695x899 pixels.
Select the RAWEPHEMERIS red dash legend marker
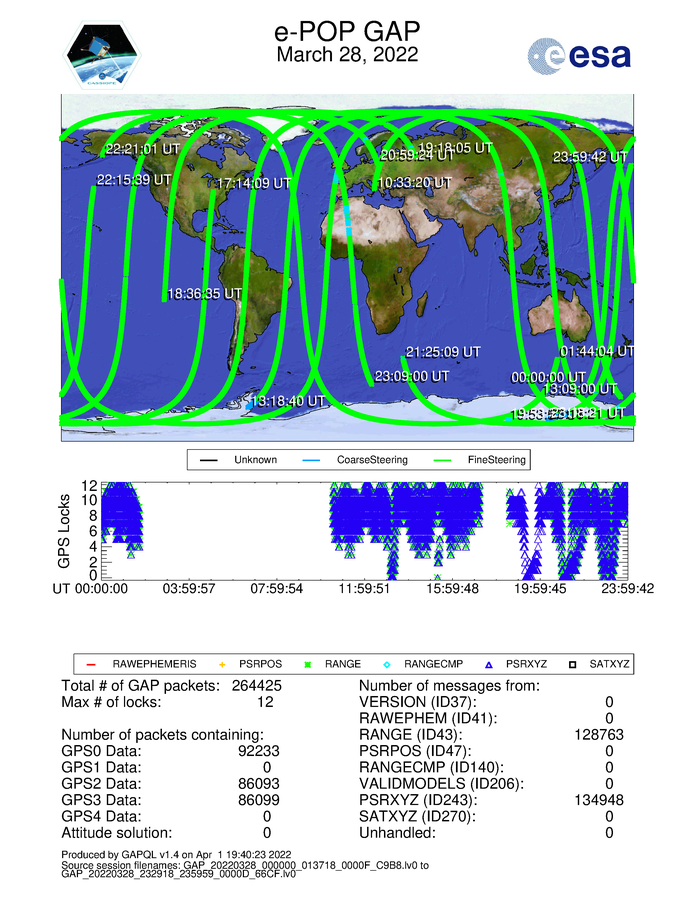point(90,664)
